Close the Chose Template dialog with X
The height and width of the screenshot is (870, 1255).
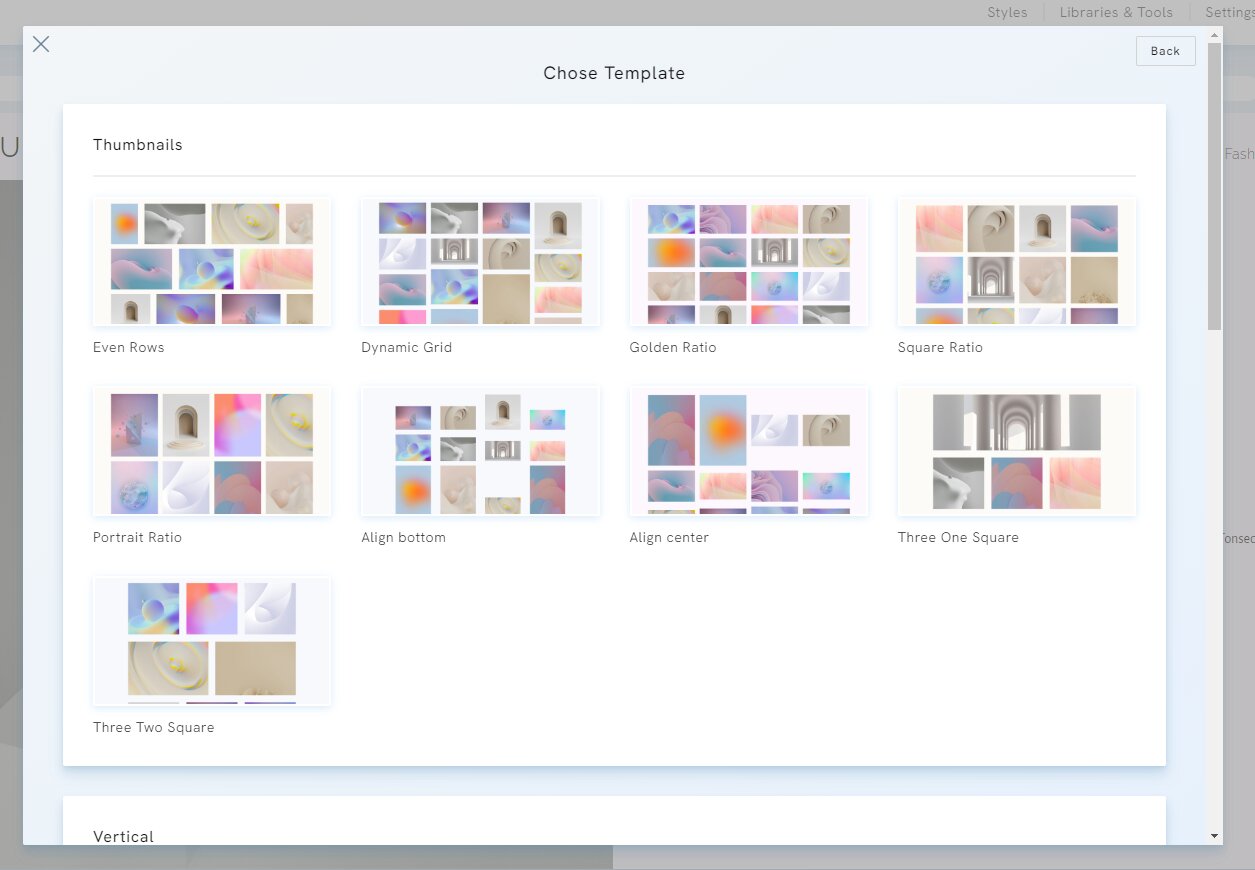(41, 44)
